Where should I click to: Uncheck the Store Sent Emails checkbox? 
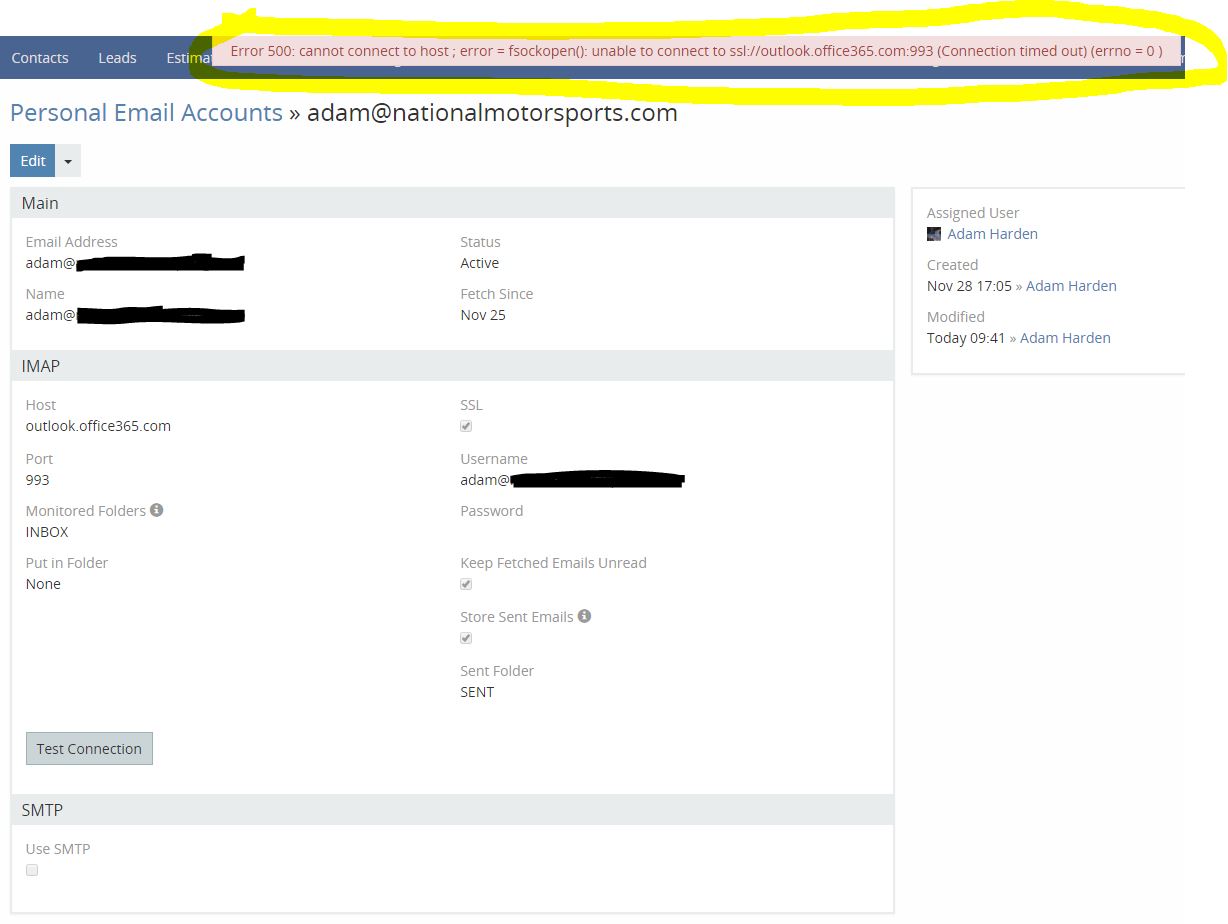click(x=466, y=638)
